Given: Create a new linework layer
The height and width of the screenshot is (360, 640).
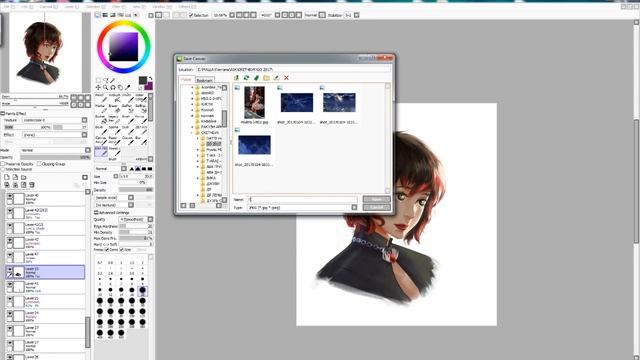Looking at the screenshot, I should coord(15,177).
